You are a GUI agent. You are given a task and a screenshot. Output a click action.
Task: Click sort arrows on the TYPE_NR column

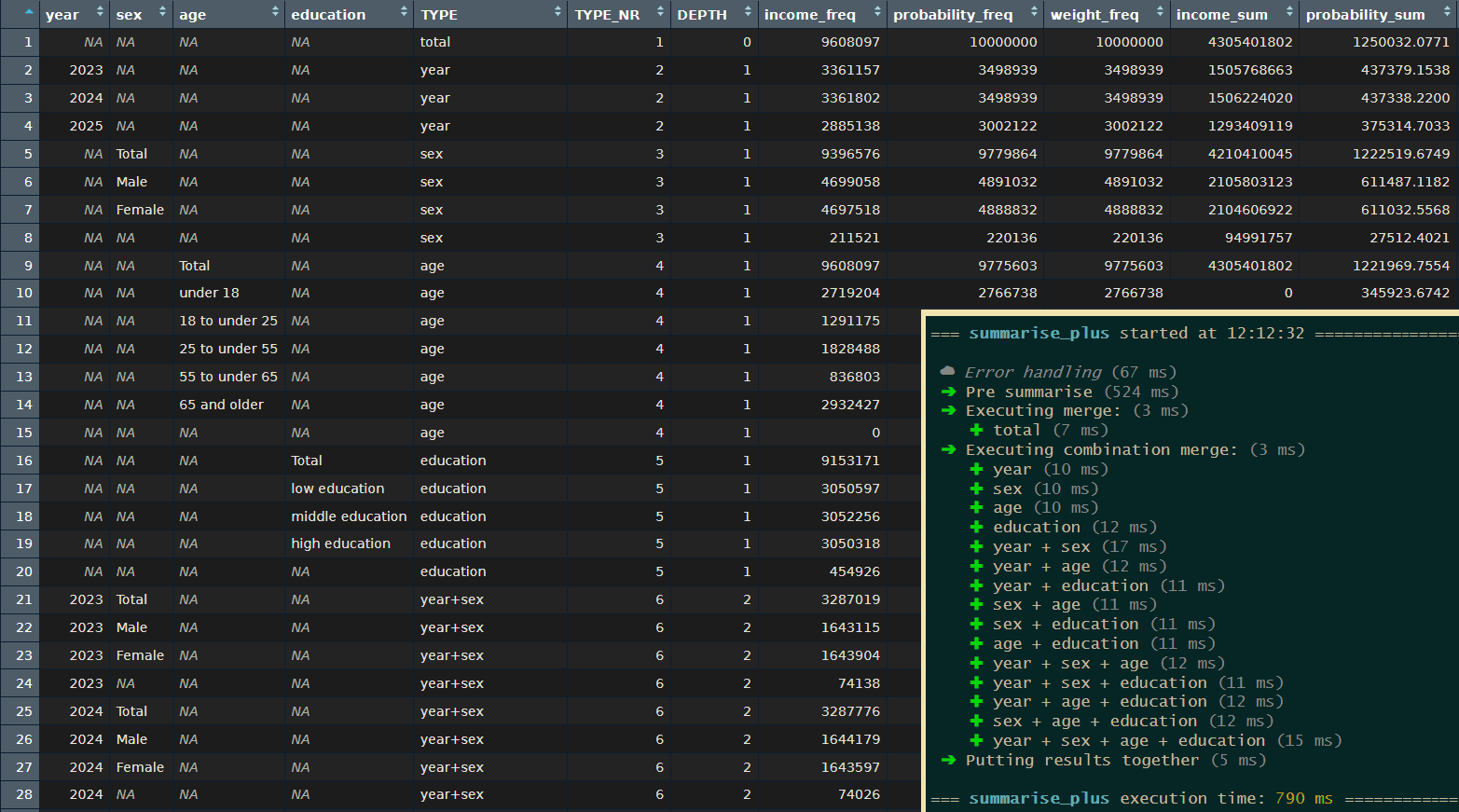[x=660, y=13]
